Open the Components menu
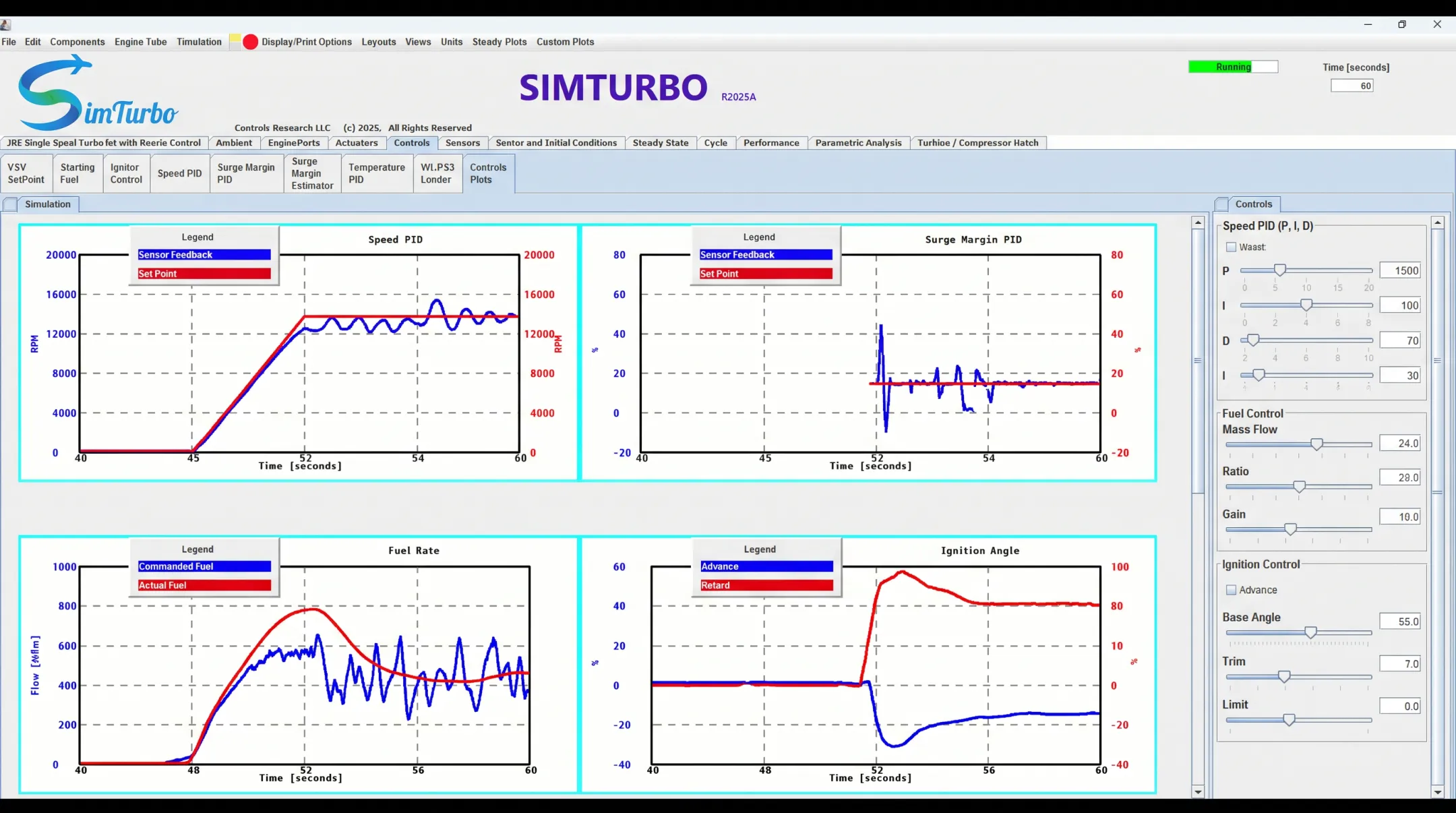This screenshot has height=813, width=1456. point(78,42)
